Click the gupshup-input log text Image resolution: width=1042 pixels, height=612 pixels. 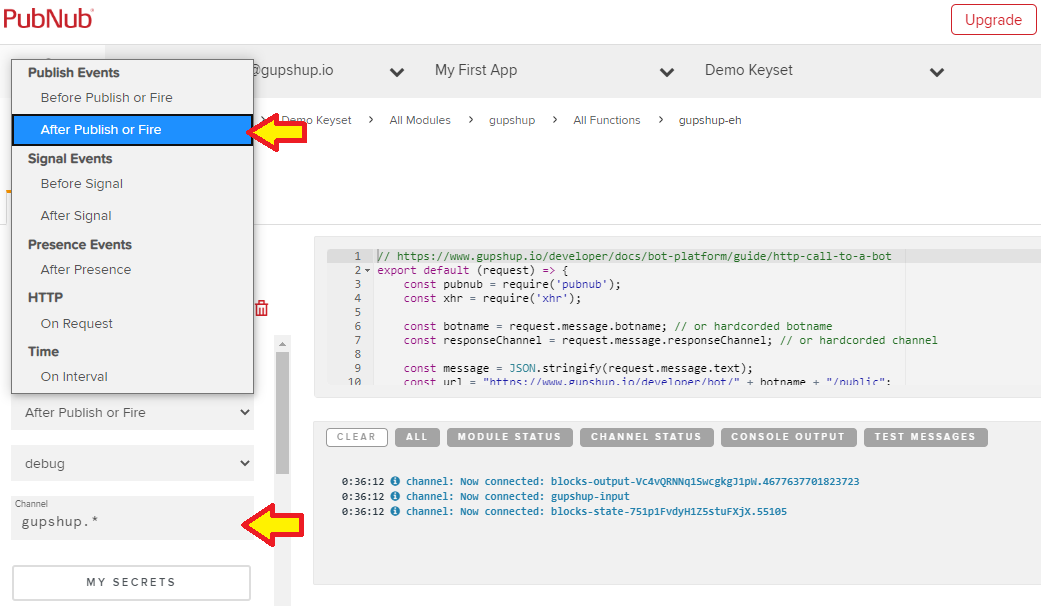click(518, 496)
